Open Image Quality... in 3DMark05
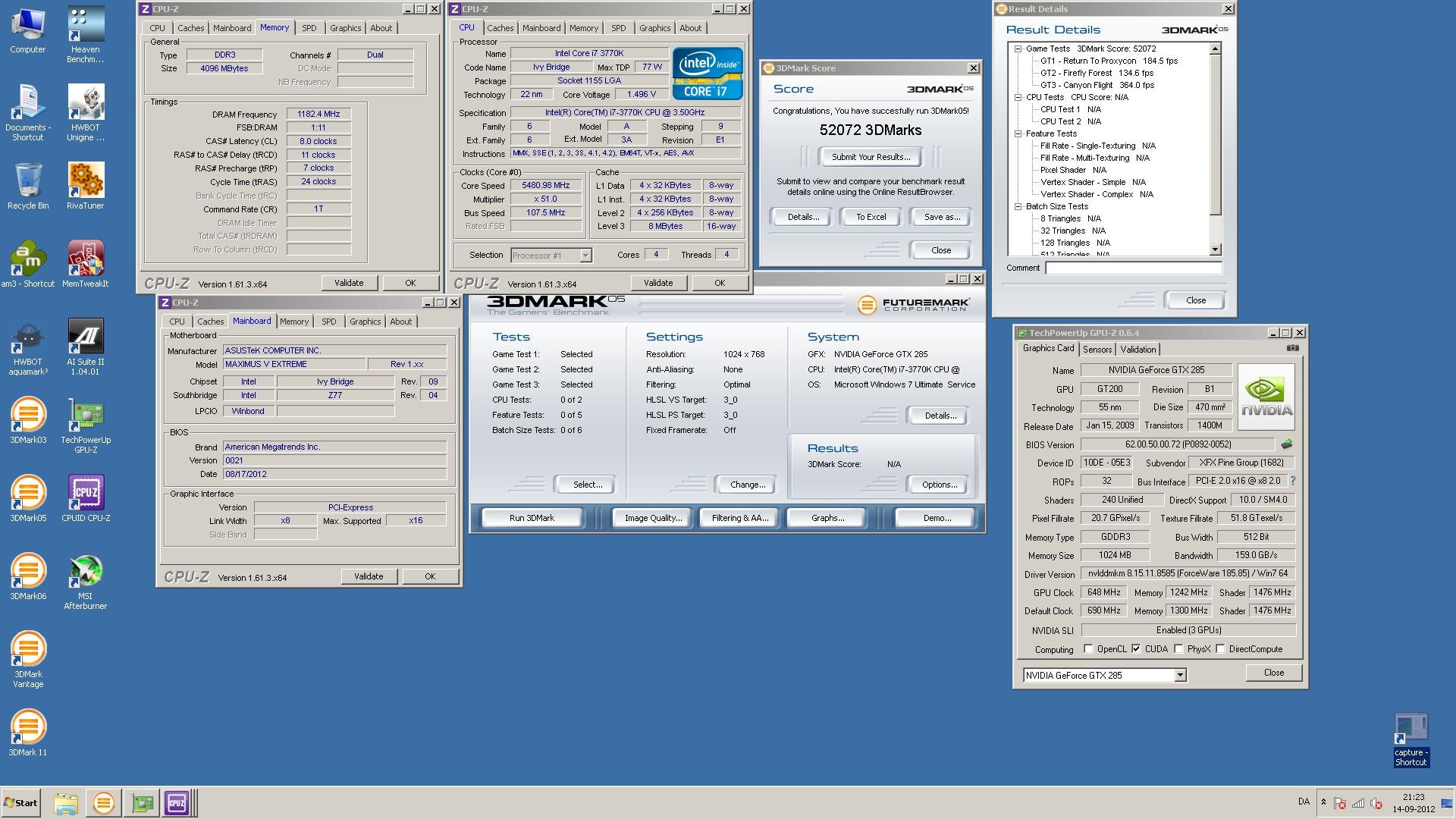1456x819 pixels. click(653, 518)
